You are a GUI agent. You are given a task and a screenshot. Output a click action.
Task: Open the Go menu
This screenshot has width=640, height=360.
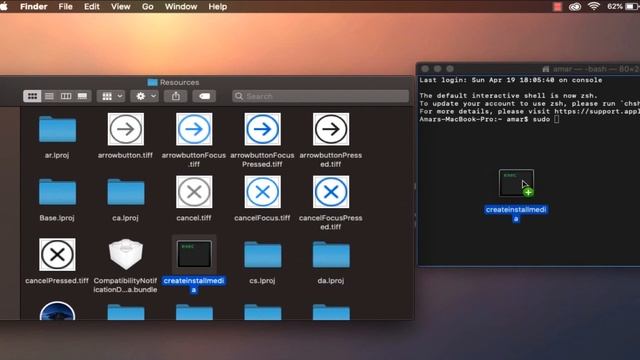click(x=148, y=7)
